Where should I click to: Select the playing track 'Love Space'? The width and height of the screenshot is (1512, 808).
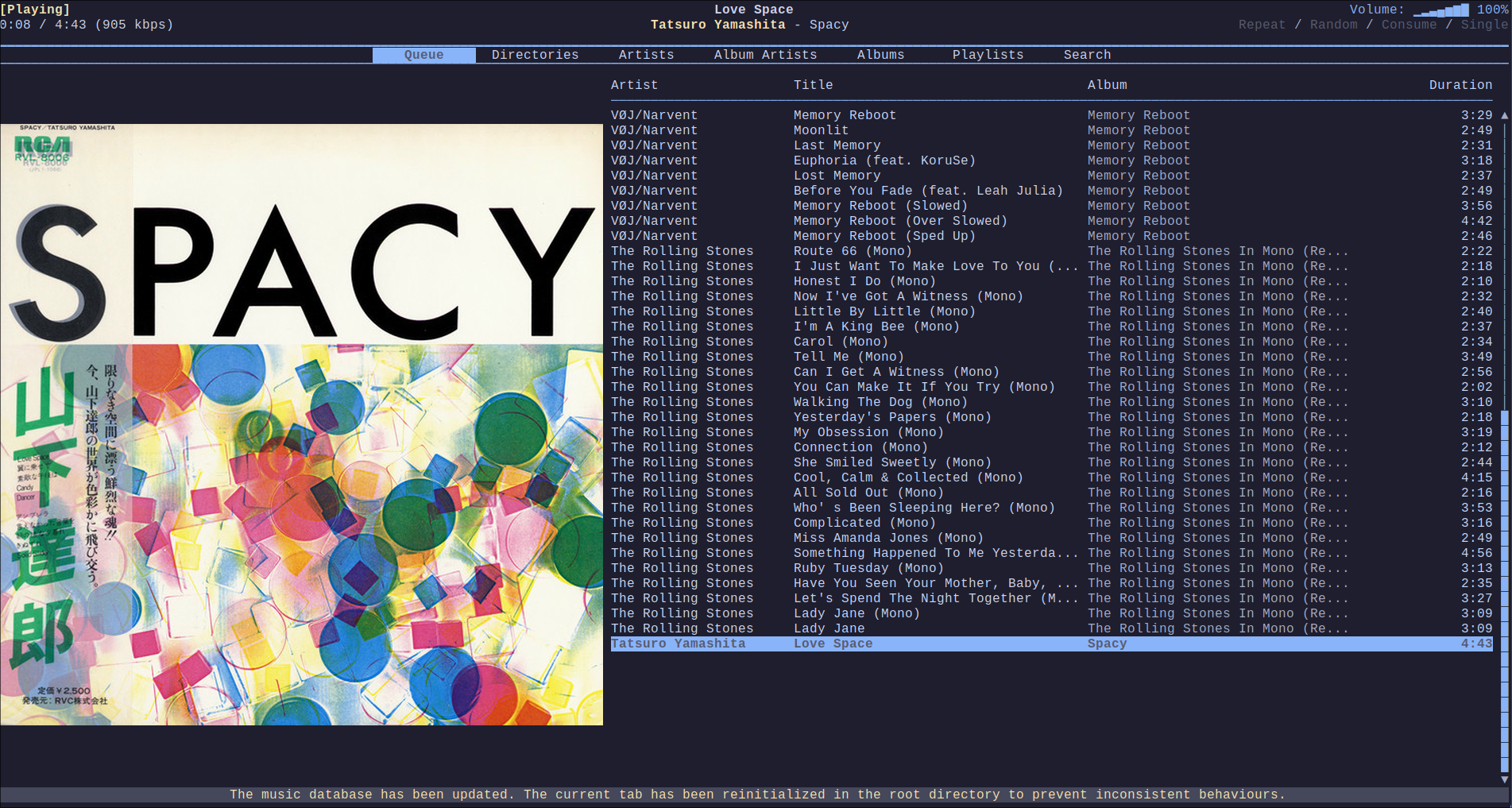(x=1051, y=644)
